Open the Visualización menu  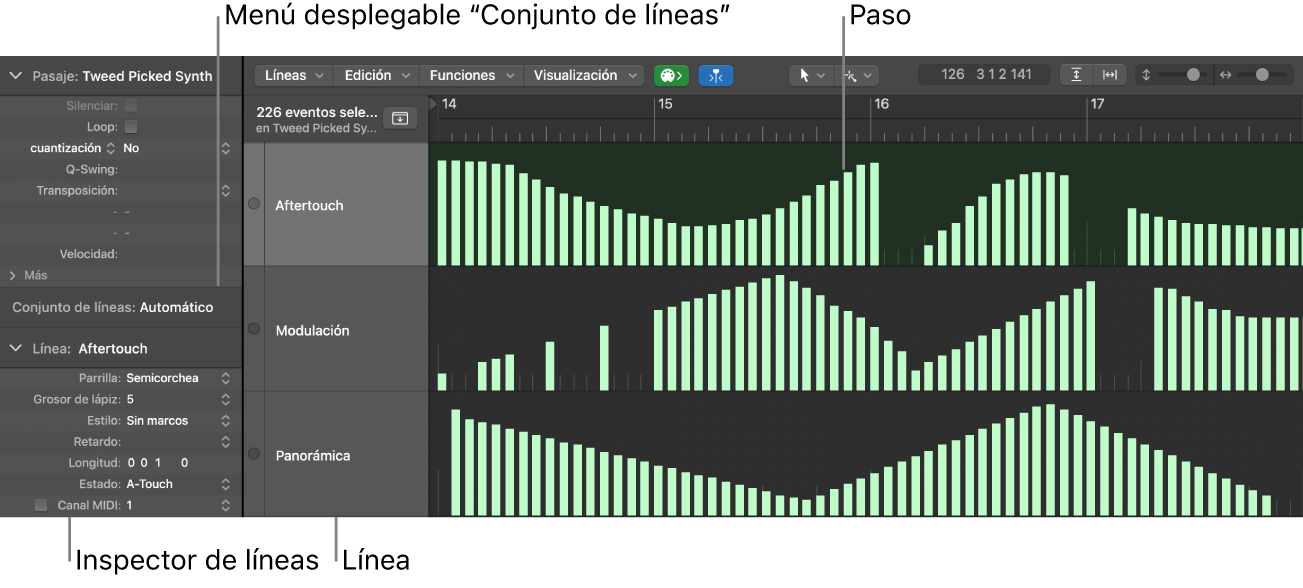(585, 75)
